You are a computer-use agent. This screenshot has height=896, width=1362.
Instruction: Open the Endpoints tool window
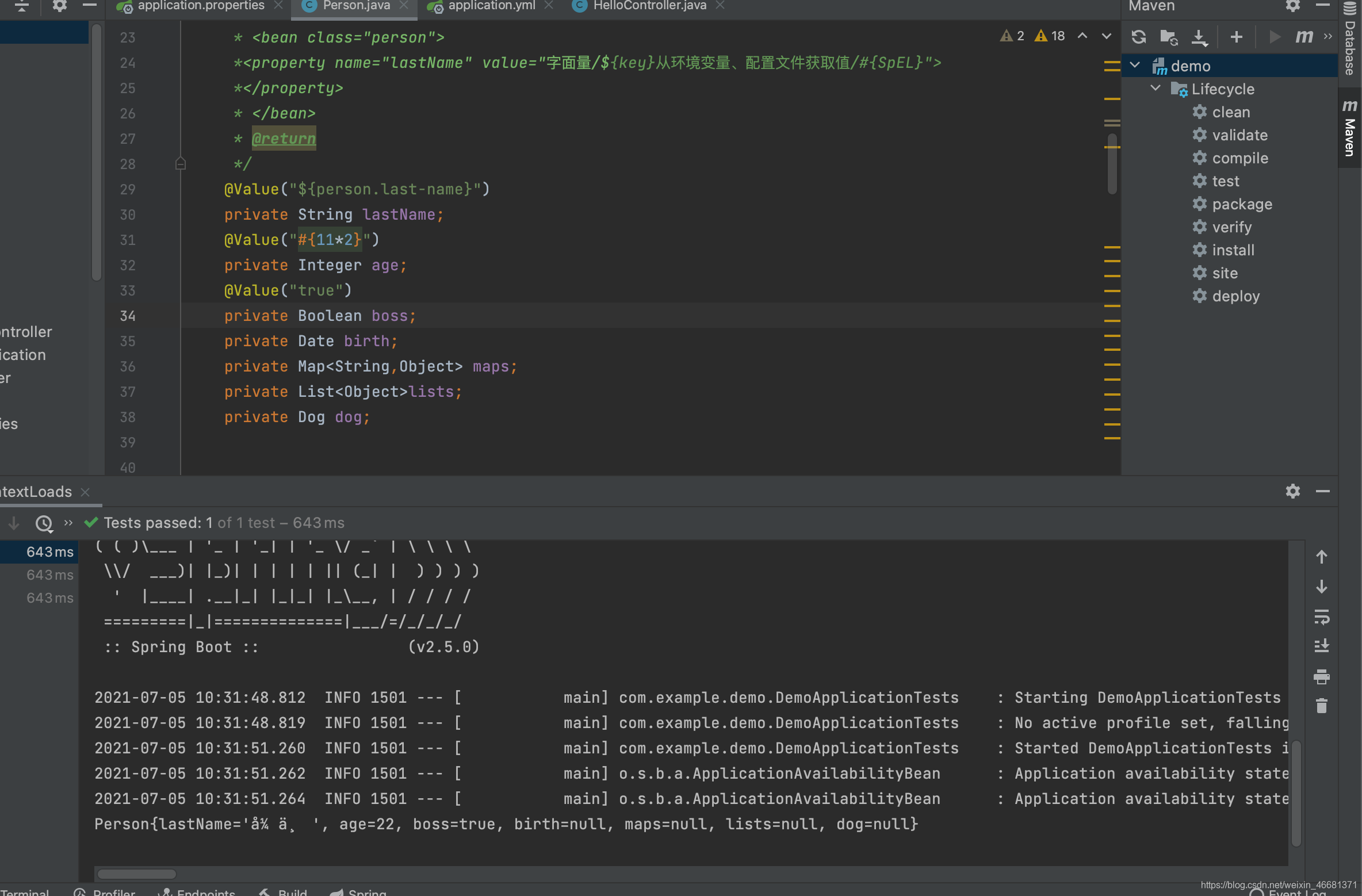pos(197,891)
